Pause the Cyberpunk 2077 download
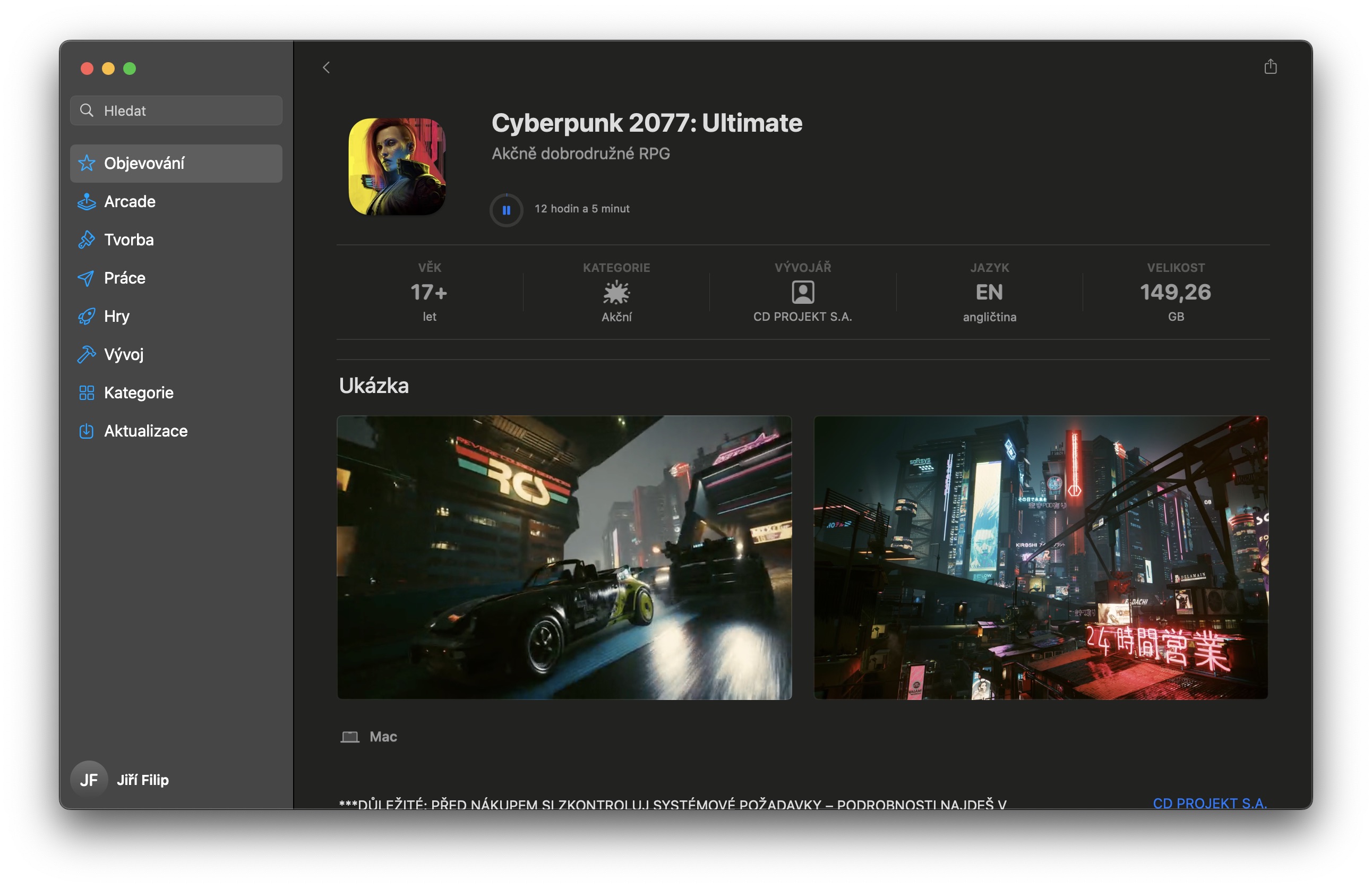 pyautogui.click(x=506, y=210)
